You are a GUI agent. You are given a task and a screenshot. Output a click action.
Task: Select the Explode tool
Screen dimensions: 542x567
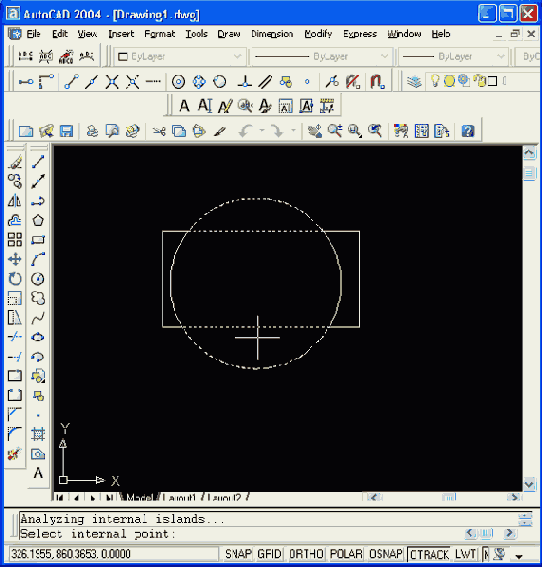click(x=15, y=453)
